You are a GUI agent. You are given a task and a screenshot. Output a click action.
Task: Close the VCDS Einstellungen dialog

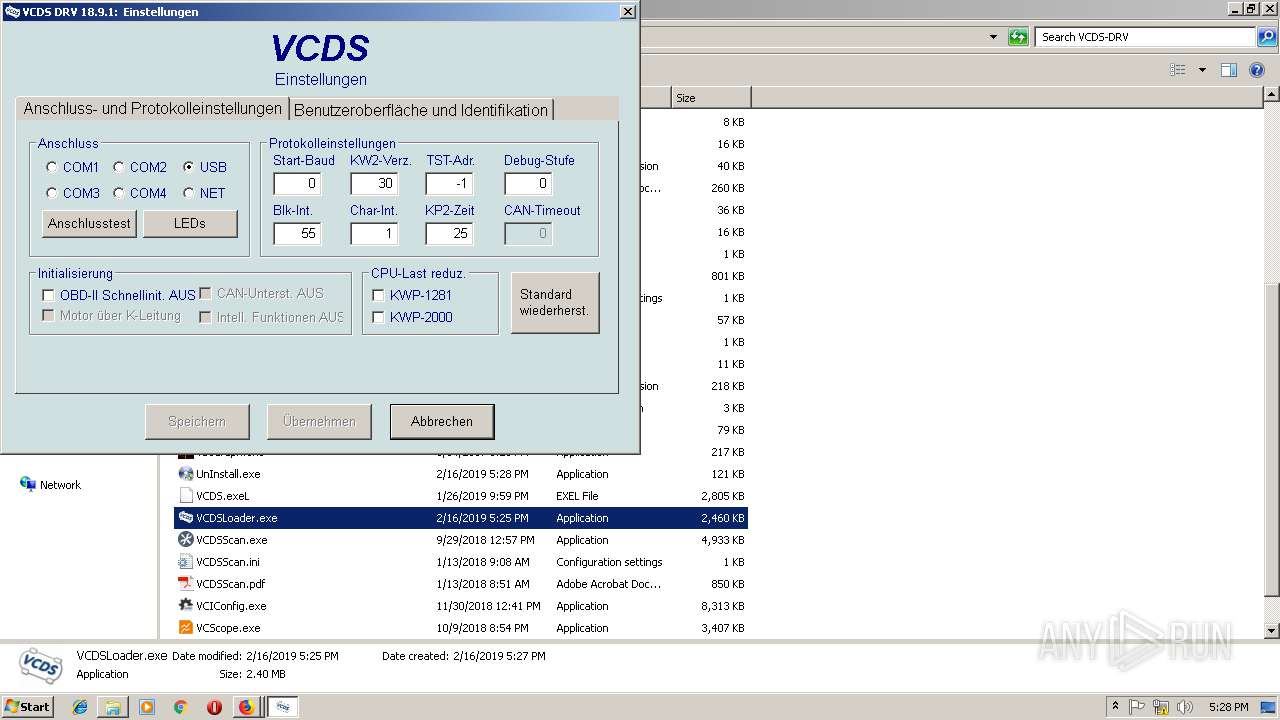(x=627, y=12)
